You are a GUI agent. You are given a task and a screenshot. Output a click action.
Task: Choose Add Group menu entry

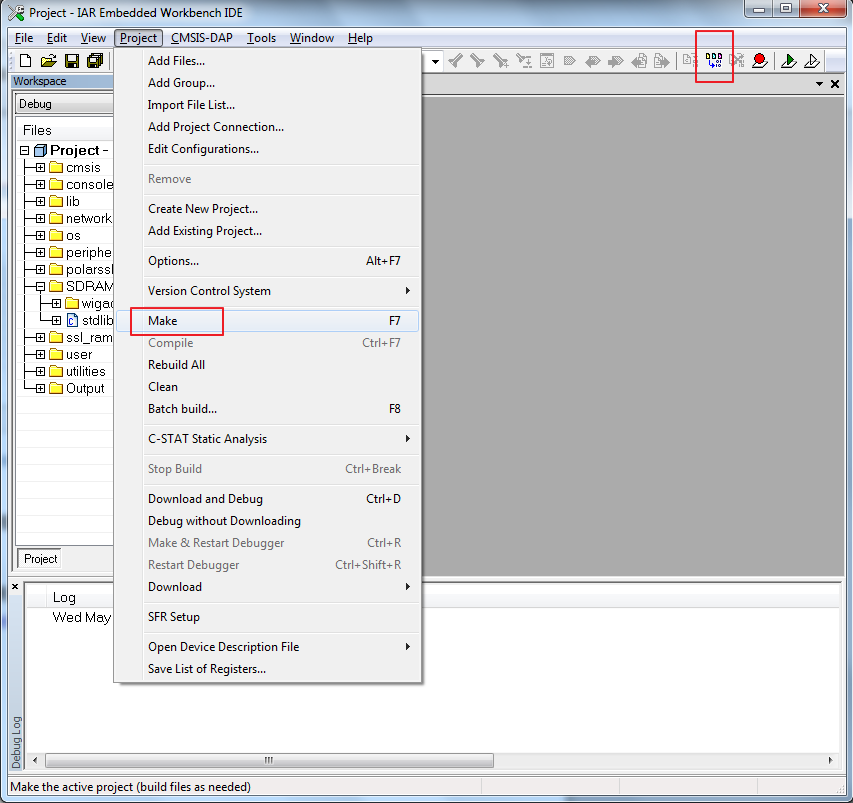point(268,83)
